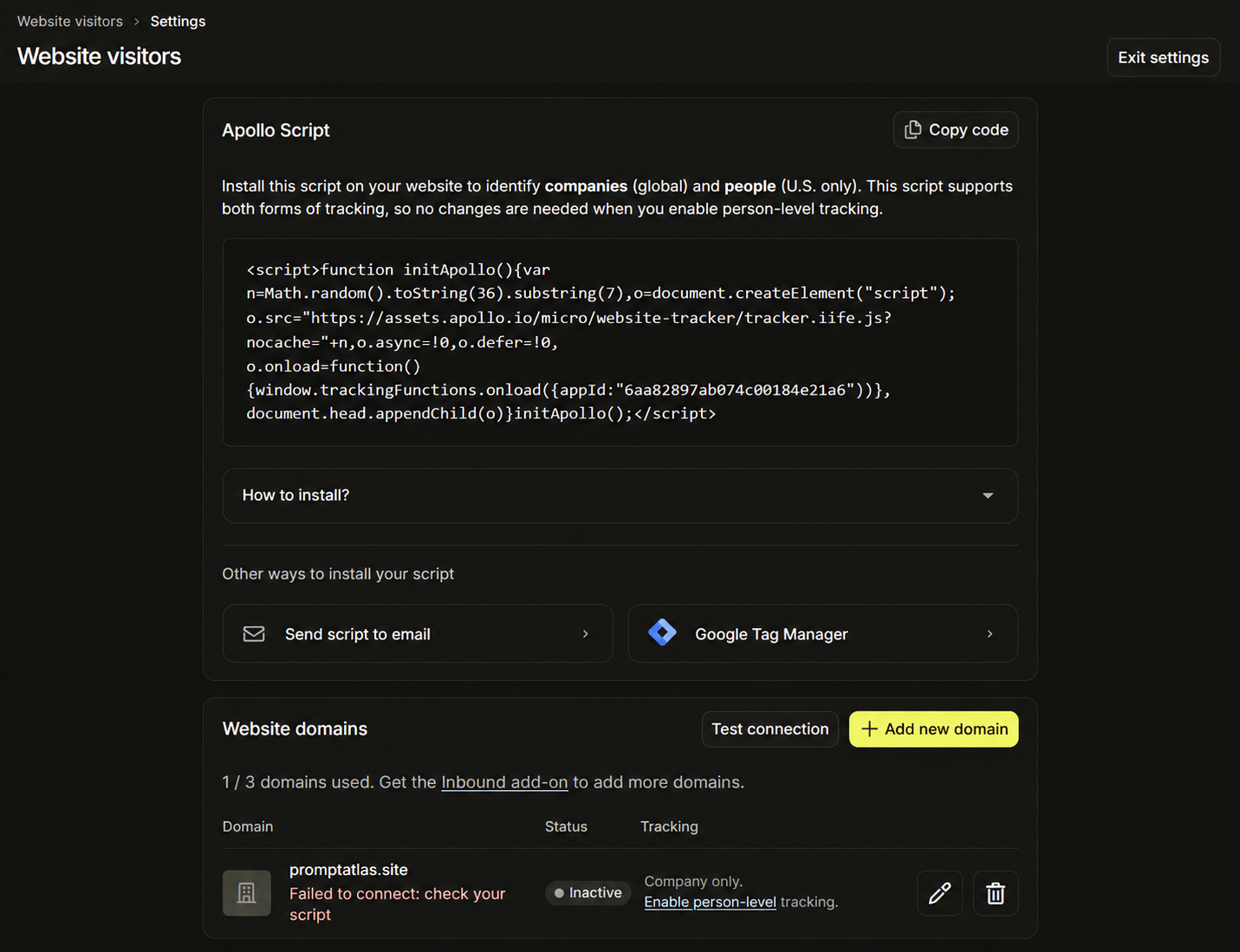This screenshot has height=952, width=1240.
Task: Open Google Tag Manager install option
Action: pyautogui.click(x=822, y=634)
